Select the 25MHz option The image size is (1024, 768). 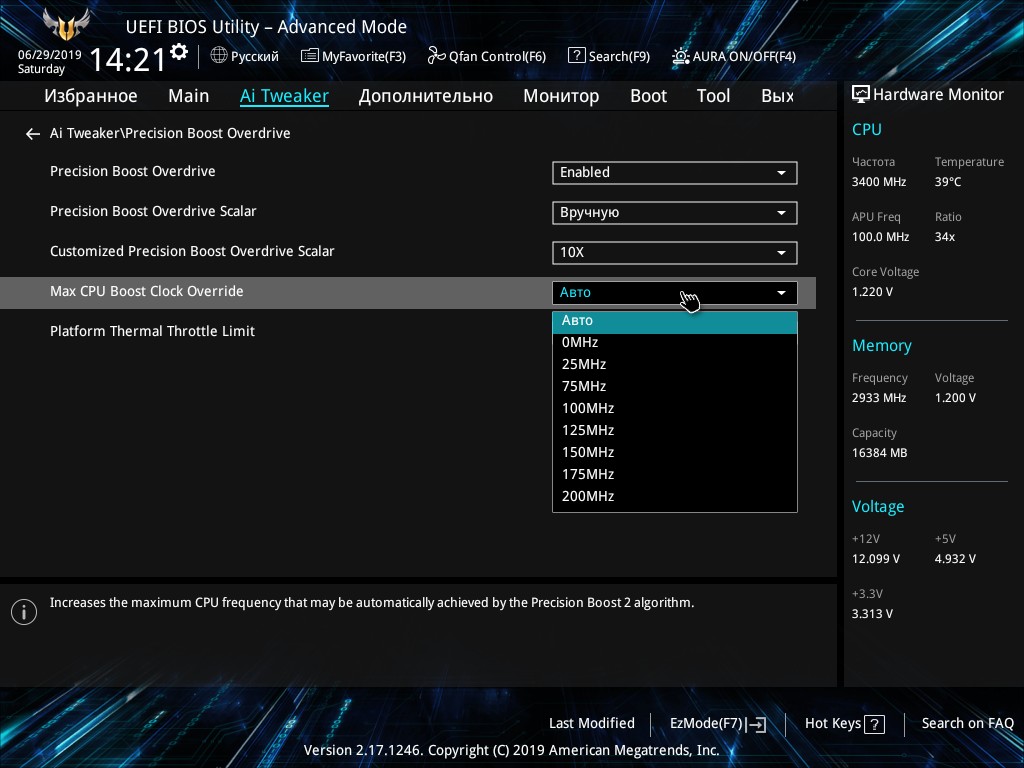(x=675, y=364)
